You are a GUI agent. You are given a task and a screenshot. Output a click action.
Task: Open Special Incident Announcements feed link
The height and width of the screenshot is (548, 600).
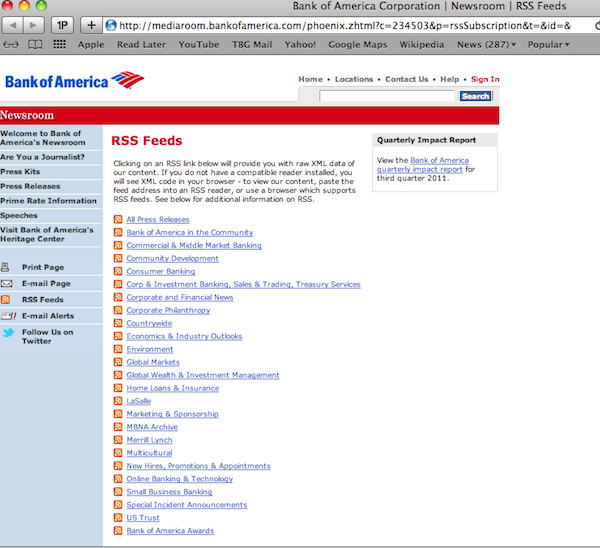186,505
